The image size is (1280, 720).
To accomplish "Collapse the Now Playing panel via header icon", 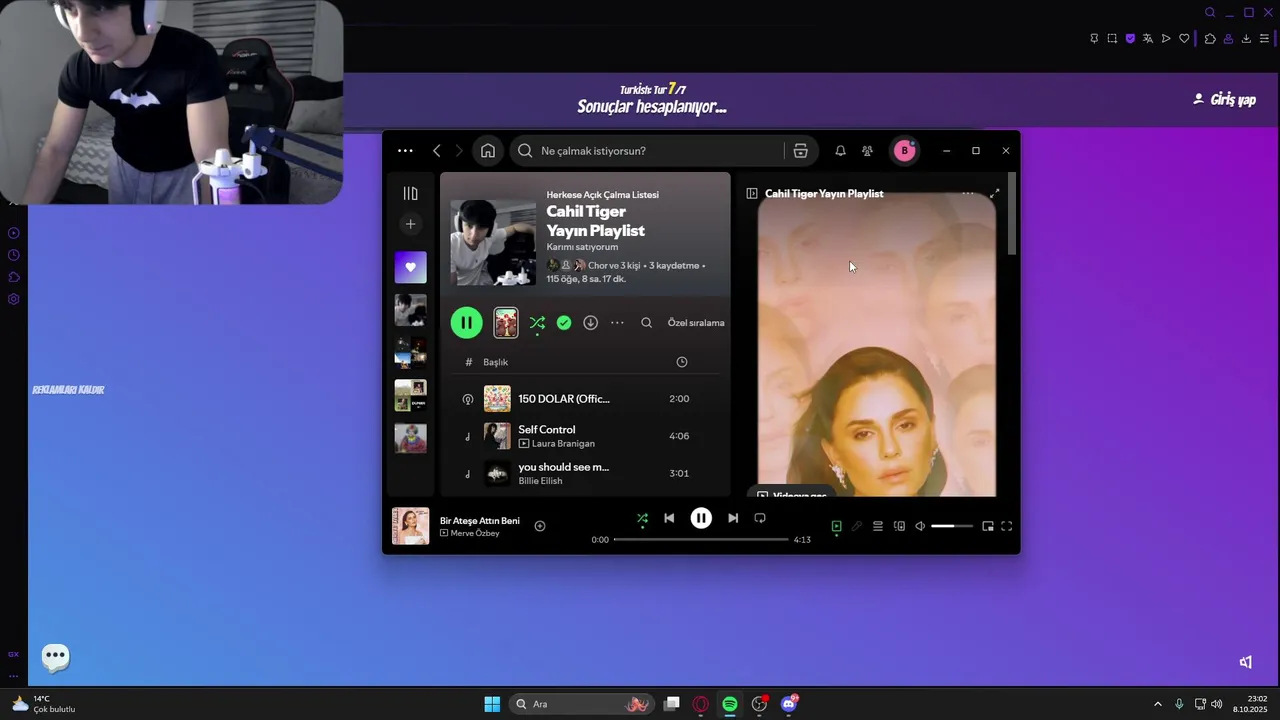I will click(x=752, y=194).
